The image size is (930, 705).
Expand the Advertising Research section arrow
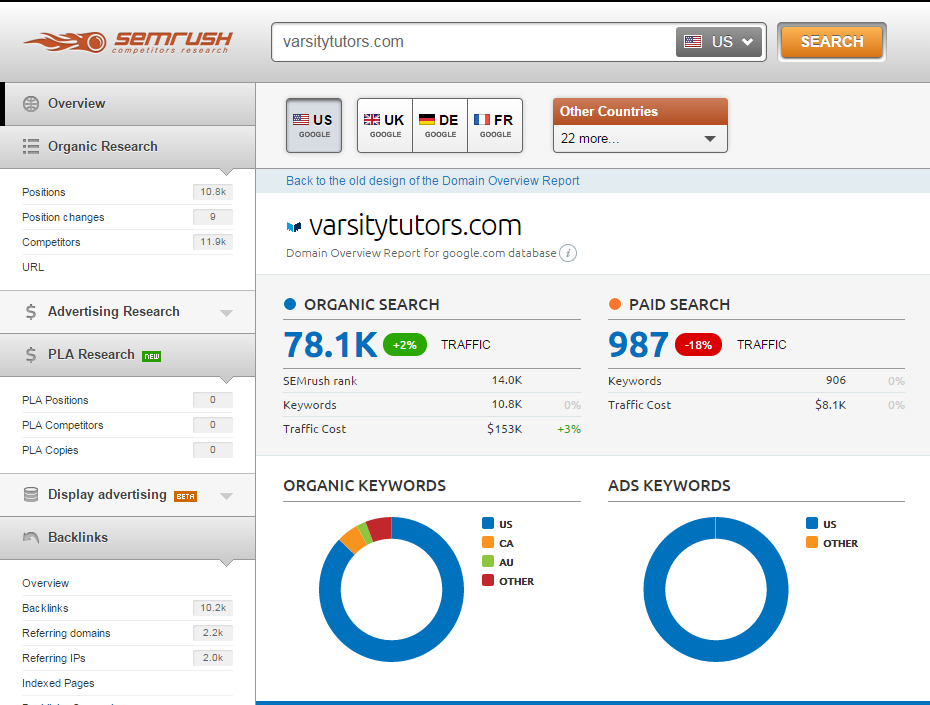click(x=226, y=313)
